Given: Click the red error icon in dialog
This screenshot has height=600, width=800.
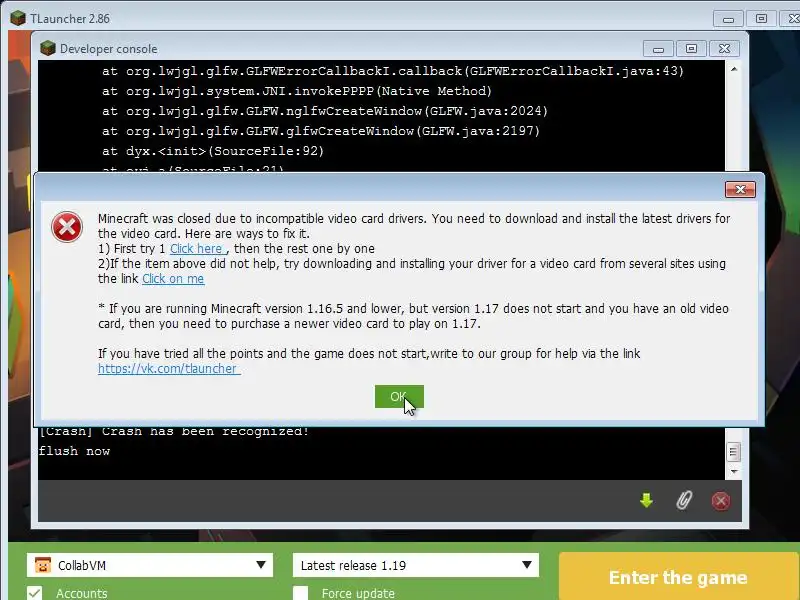Looking at the screenshot, I should [x=67, y=227].
